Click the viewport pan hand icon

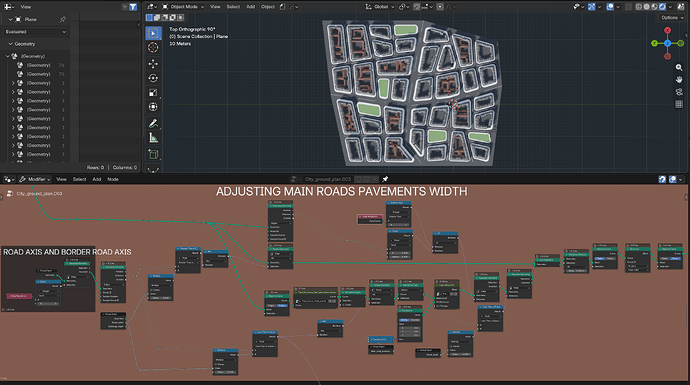[x=679, y=80]
